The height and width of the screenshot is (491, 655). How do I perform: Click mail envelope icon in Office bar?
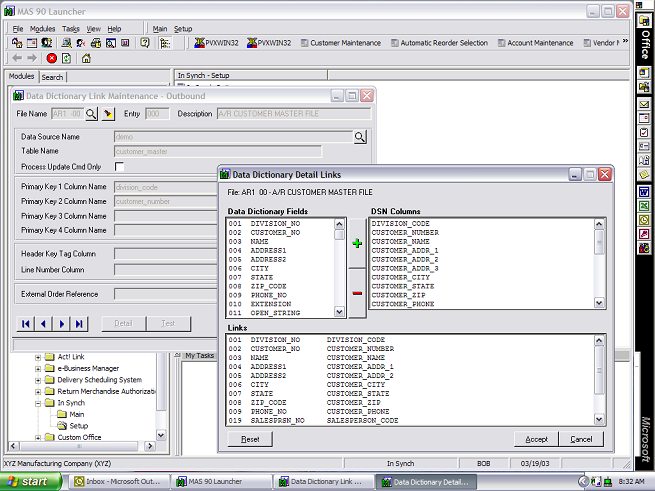(644, 104)
